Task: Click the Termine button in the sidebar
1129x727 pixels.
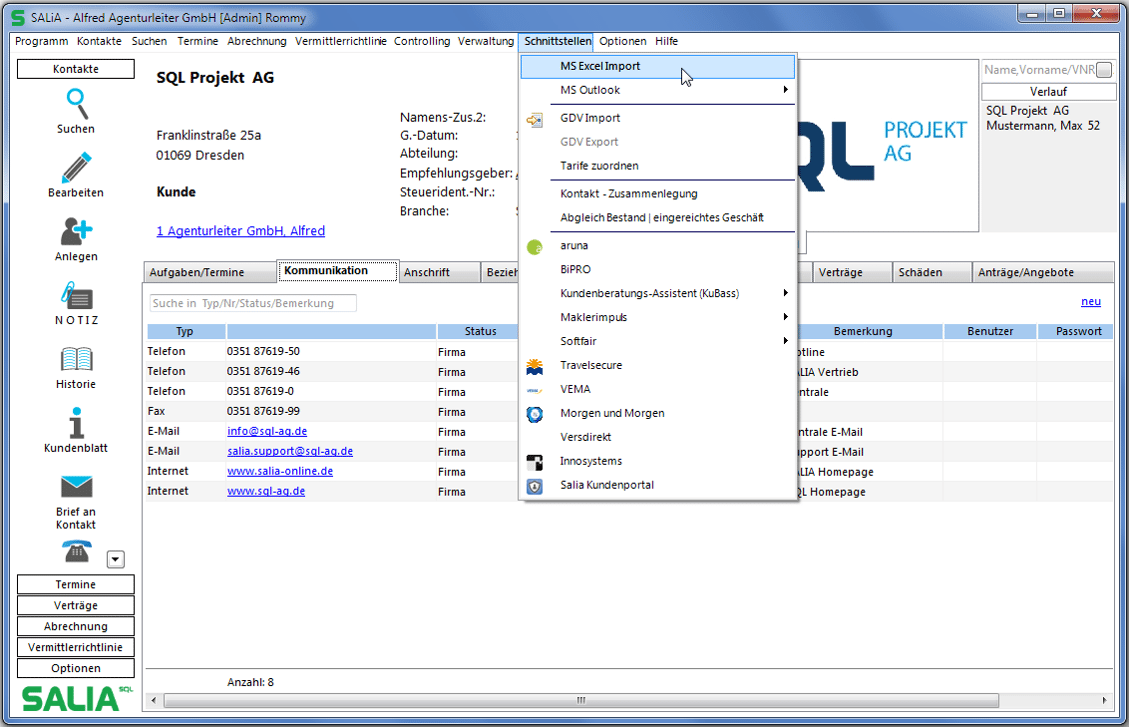Action: pyautogui.click(x=76, y=584)
